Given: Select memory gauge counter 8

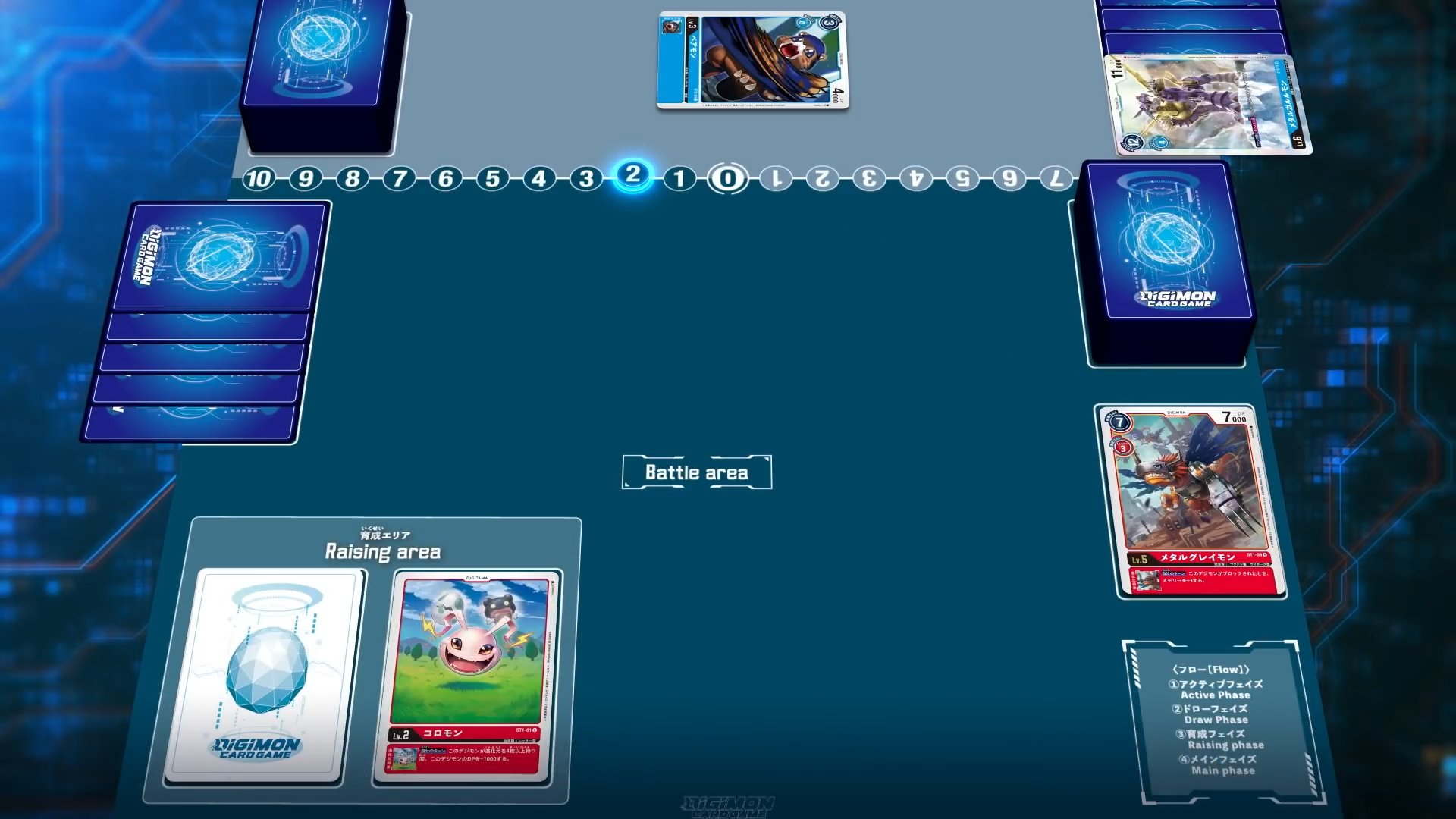Looking at the screenshot, I should tap(353, 179).
